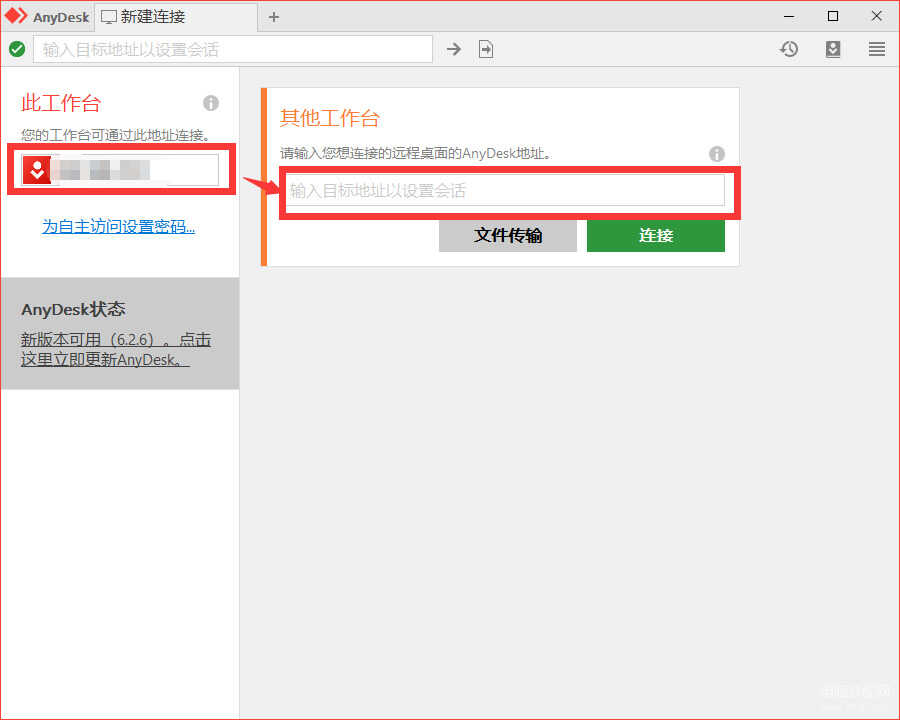This screenshot has width=900, height=720.
Task: Click the AnyDesk logo in title bar
Action: [16, 16]
